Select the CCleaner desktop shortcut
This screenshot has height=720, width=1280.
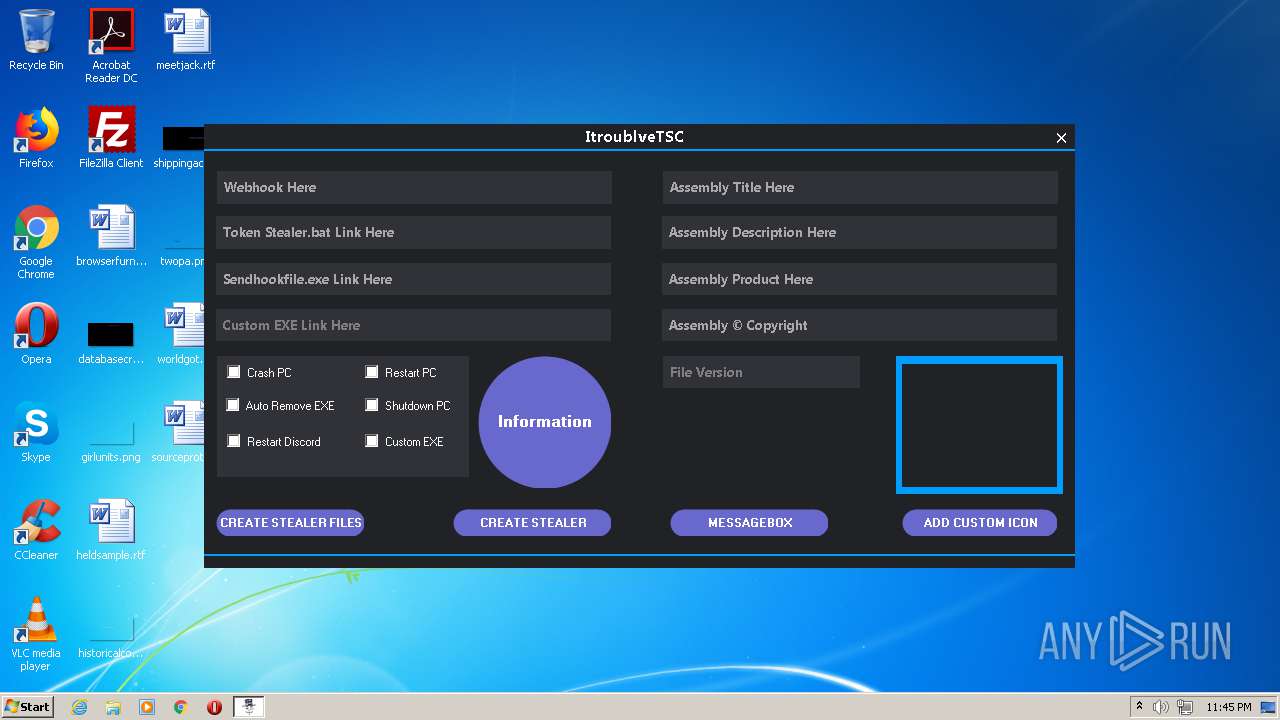click(x=36, y=530)
